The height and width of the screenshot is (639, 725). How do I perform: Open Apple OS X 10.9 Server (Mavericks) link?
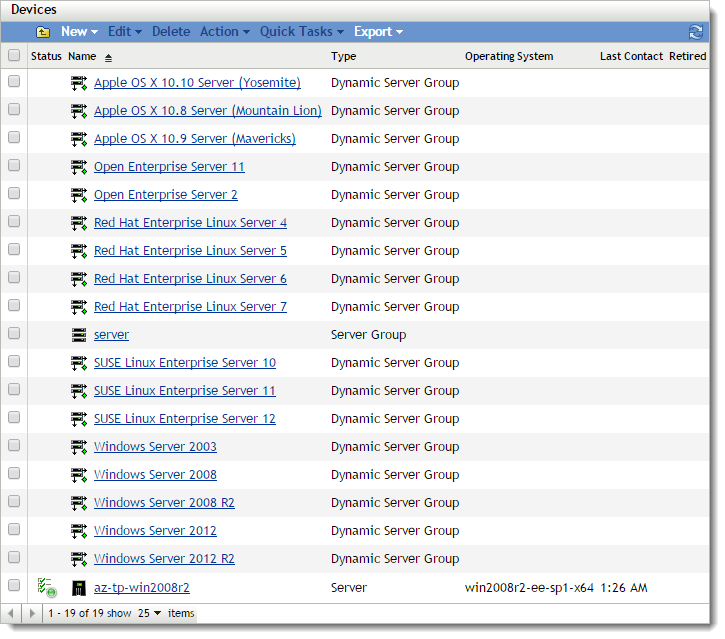195,139
